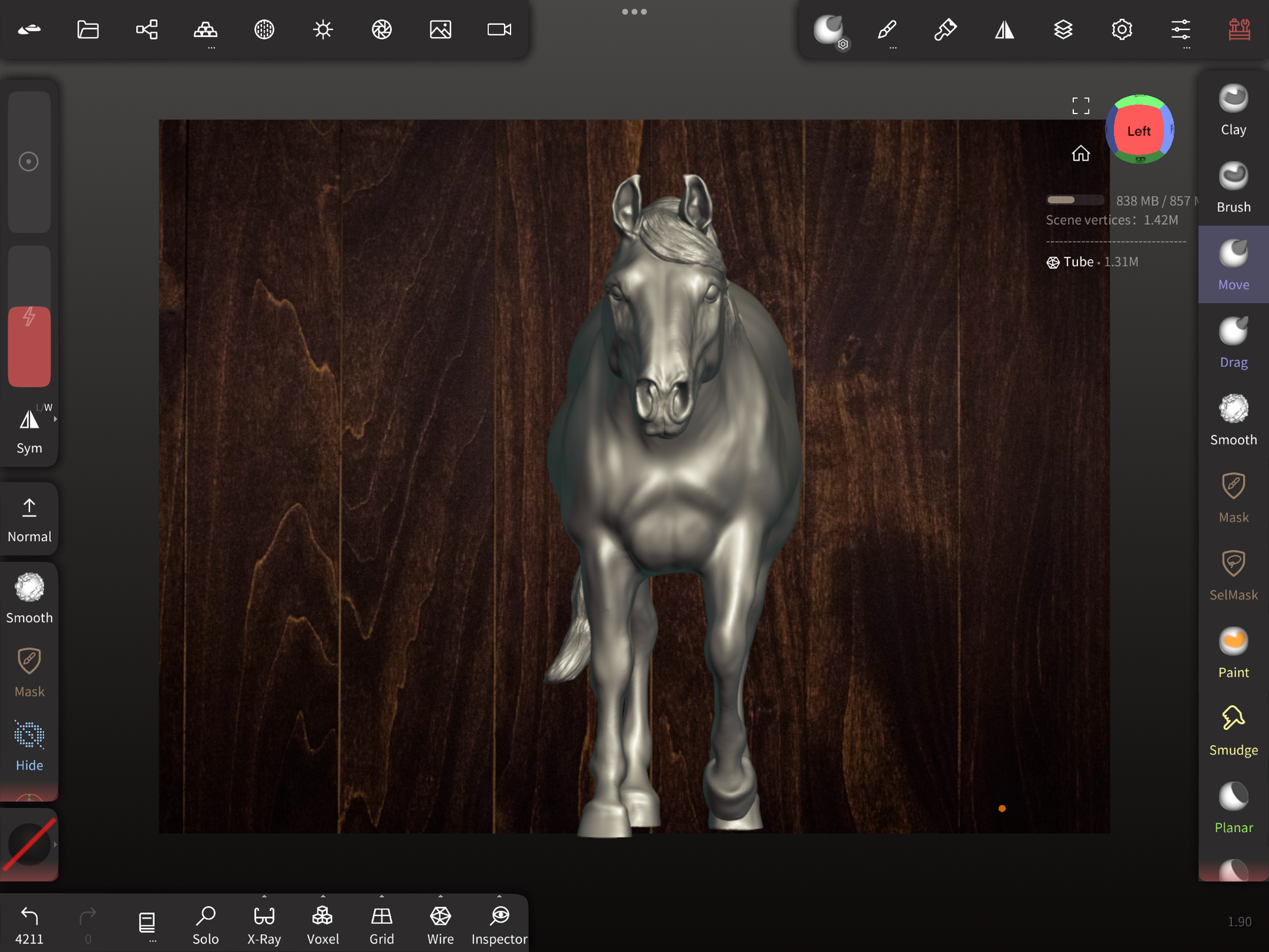This screenshot has width=1269, height=952.
Task: Select the SelMask tool
Action: coord(1232,575)
